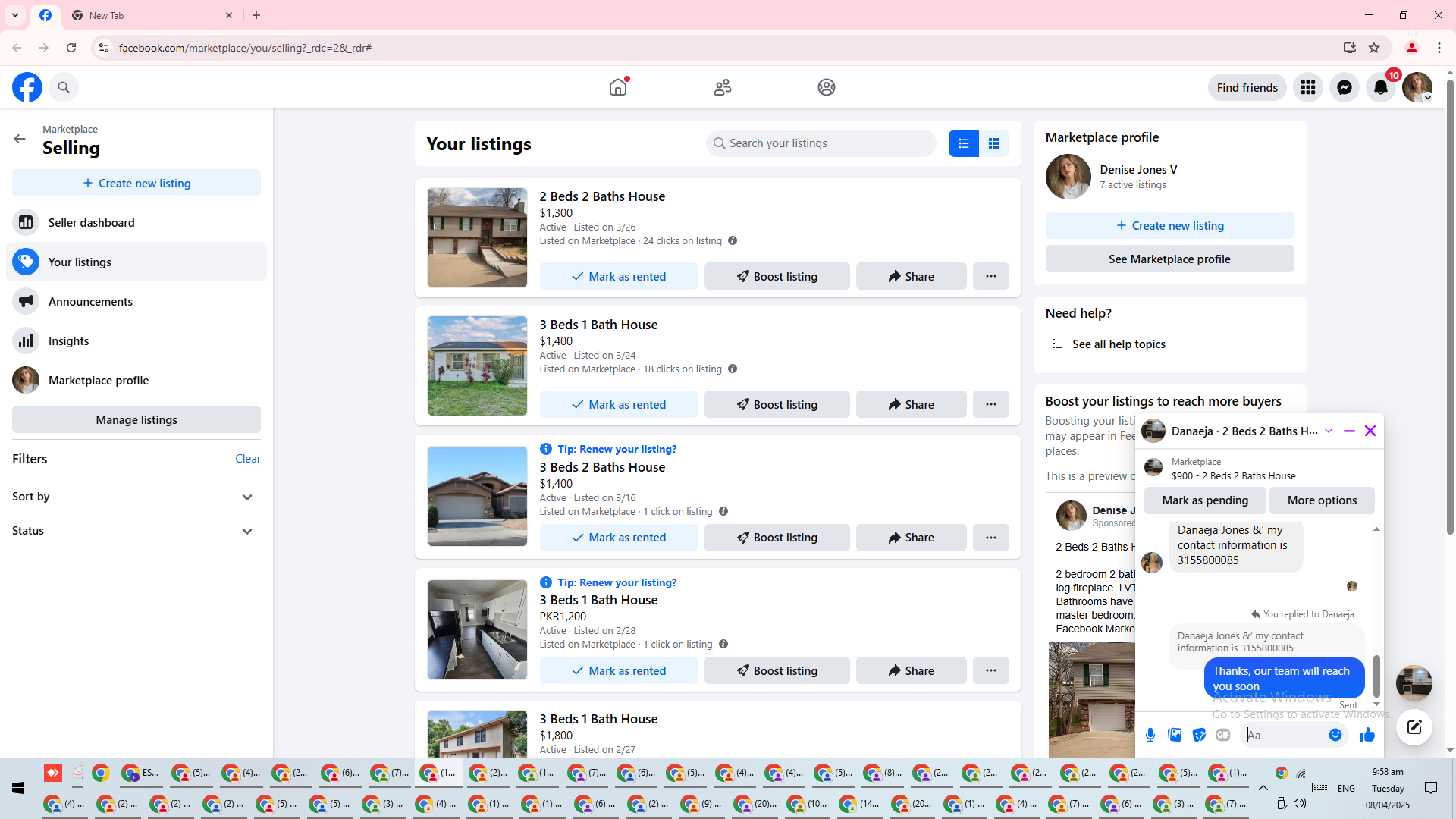Click the Facebook search magnifier icon
The image size is (1456, 819).
(x=64, y=87)
